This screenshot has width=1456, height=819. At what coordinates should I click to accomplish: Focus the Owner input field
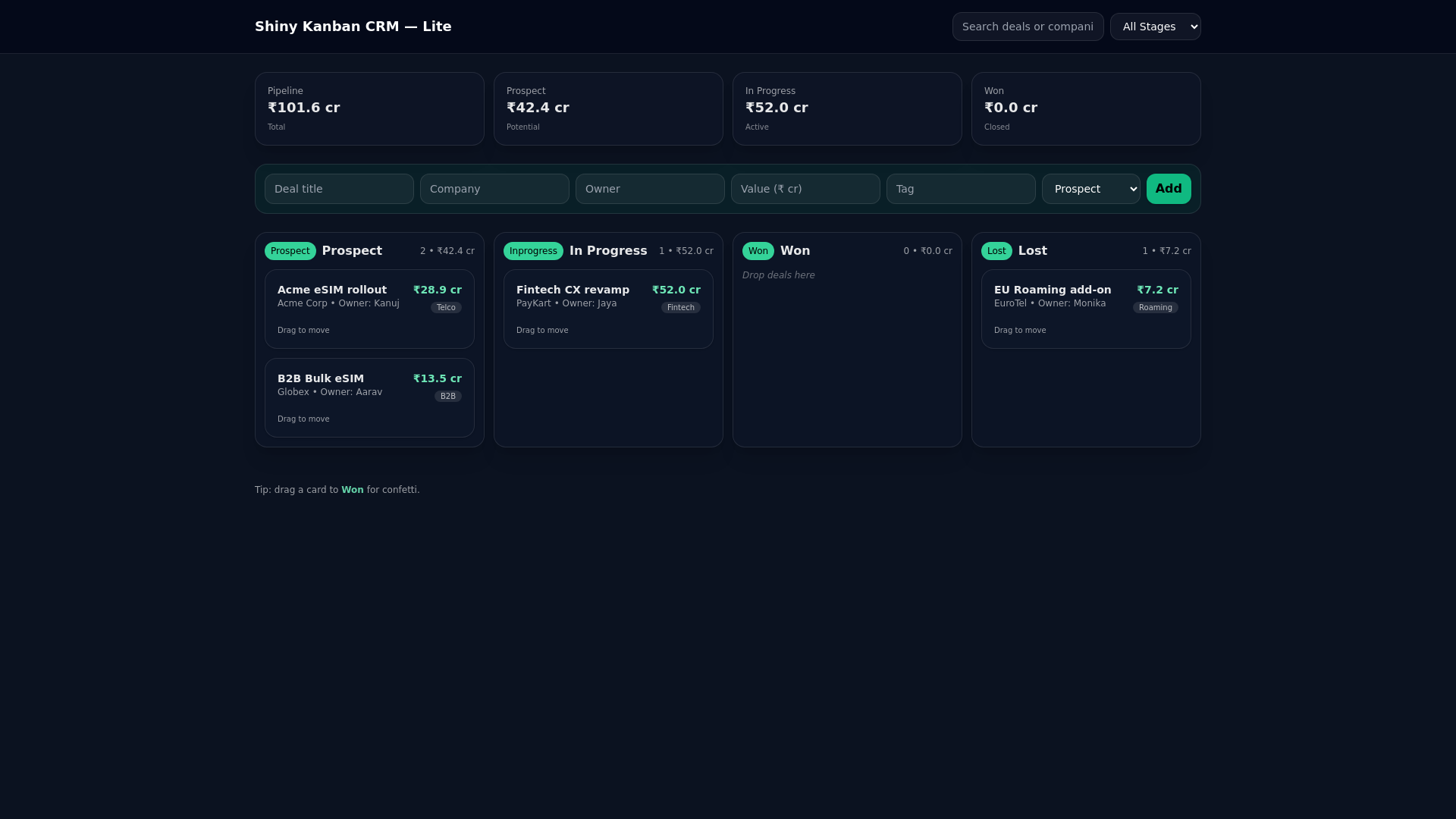pyautogui.click(x=650, y=189)
